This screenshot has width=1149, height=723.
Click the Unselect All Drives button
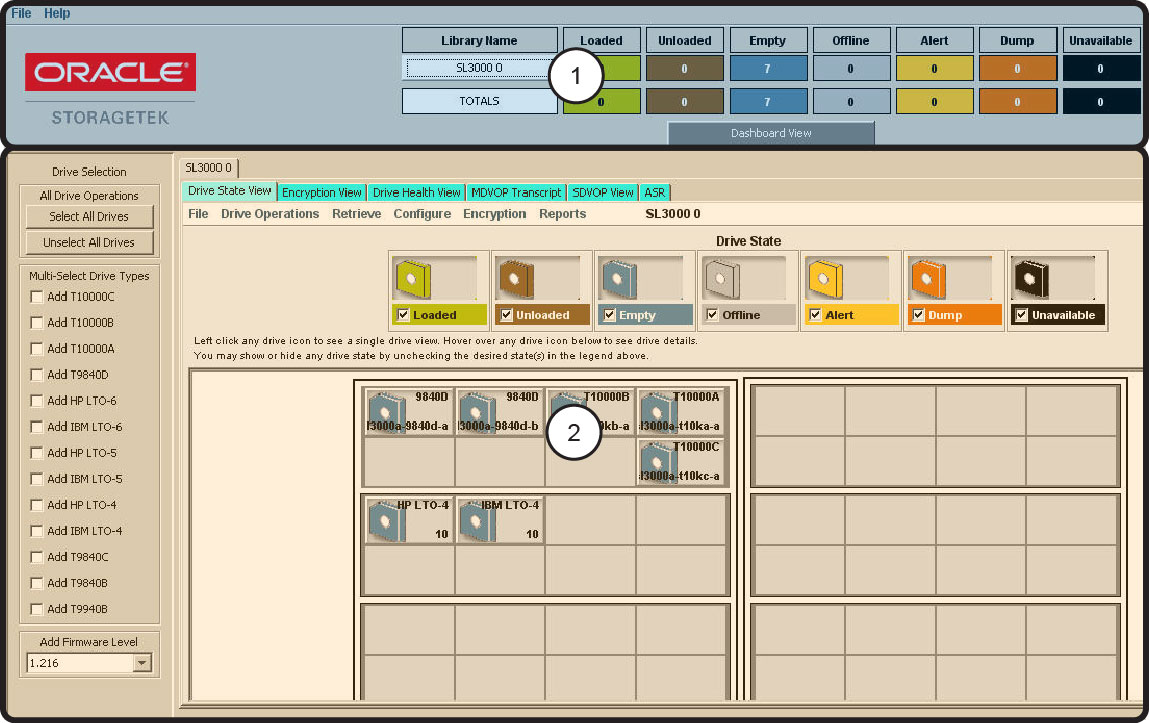(89, 242)
